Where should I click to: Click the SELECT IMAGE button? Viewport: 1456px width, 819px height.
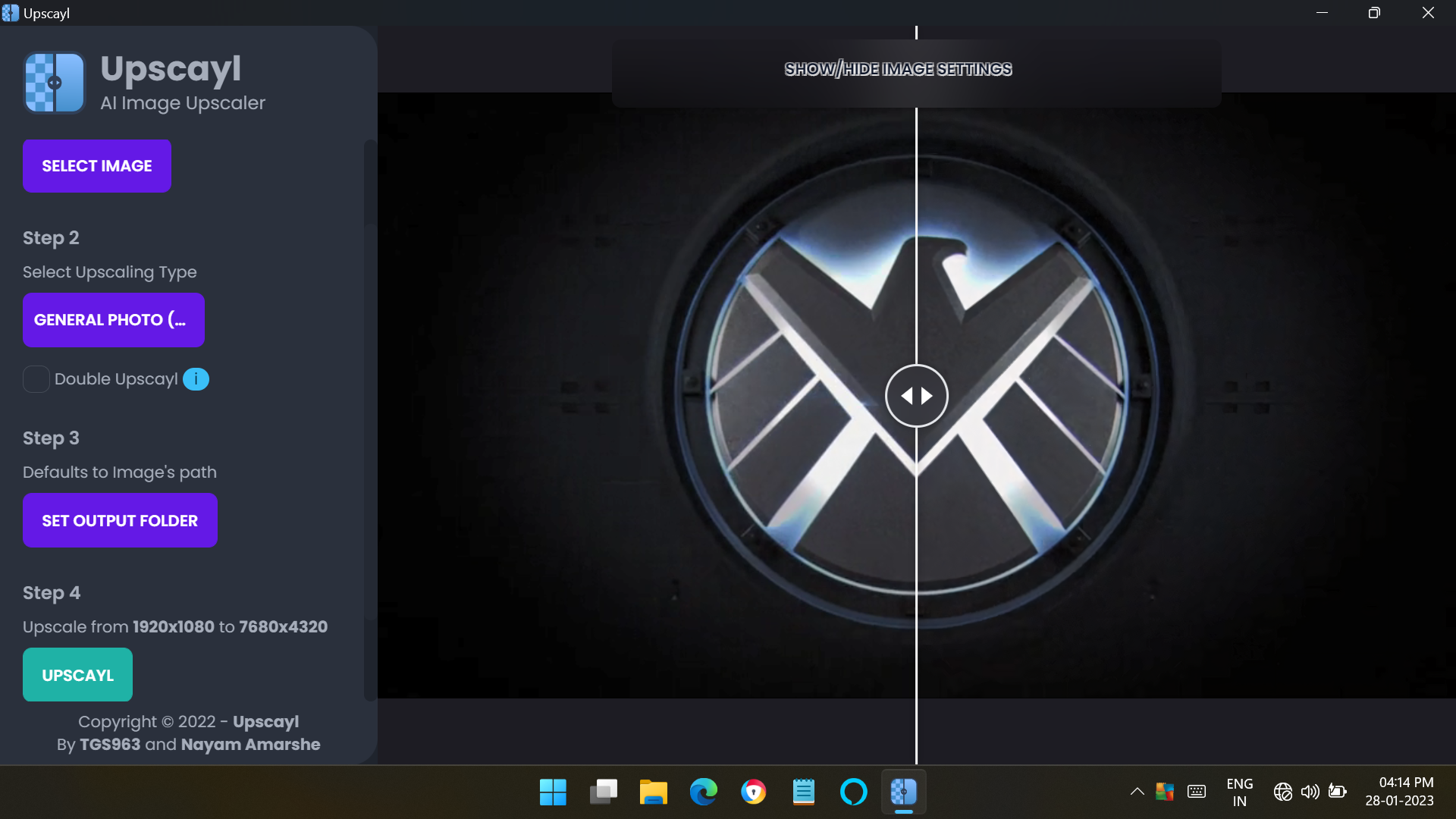pos(97,166)
